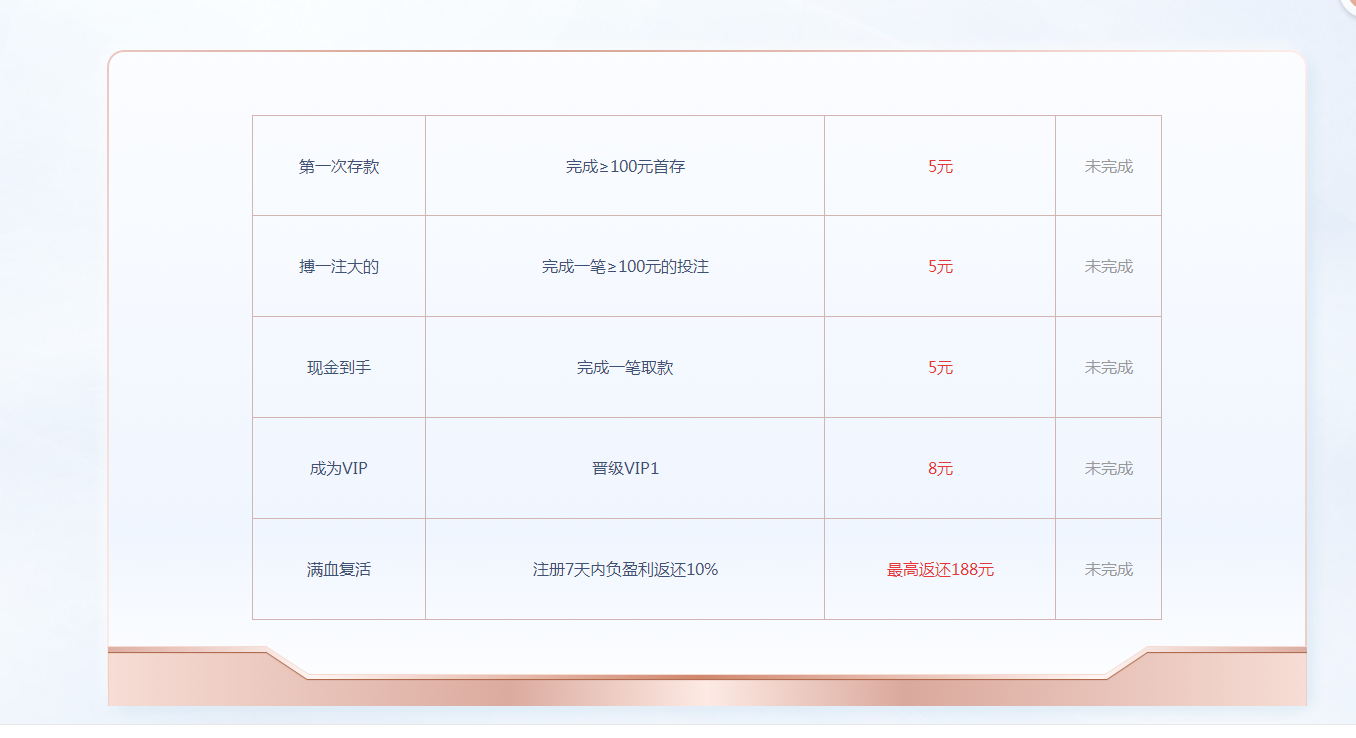Click the 搏一注大的 task name cell
This screenshot has height=738, width=1356.
click(339, 267)
